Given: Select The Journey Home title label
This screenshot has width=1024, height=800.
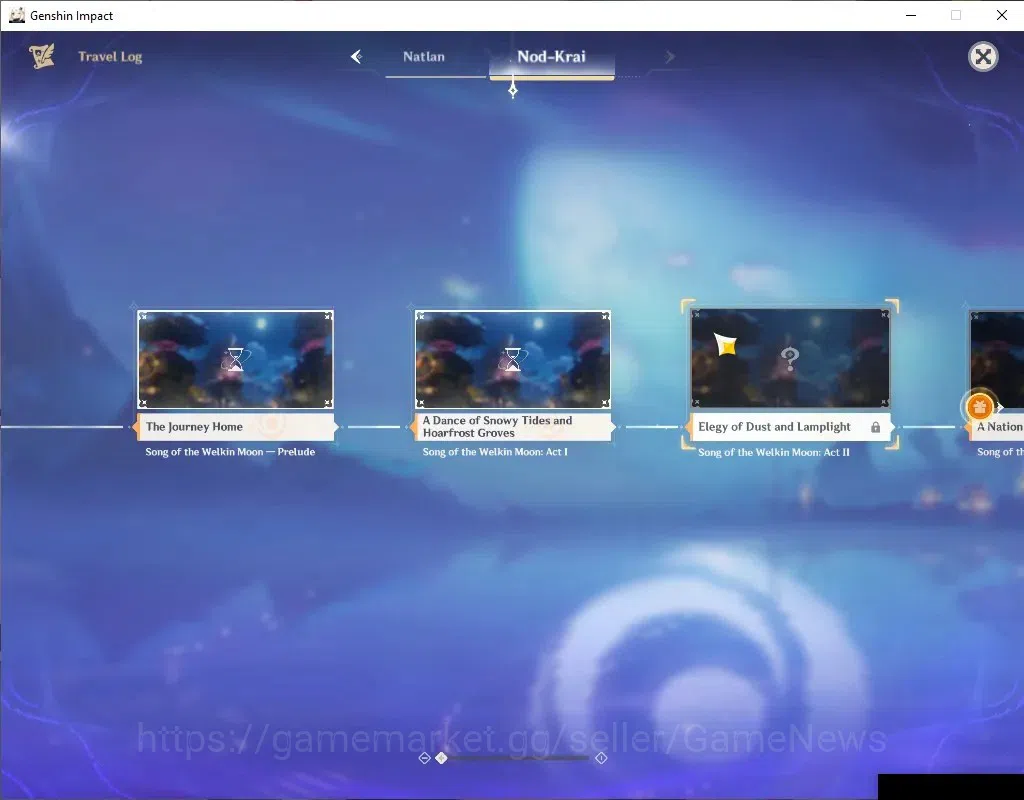Looking at the screenshot, I should [x=236, y=427].
